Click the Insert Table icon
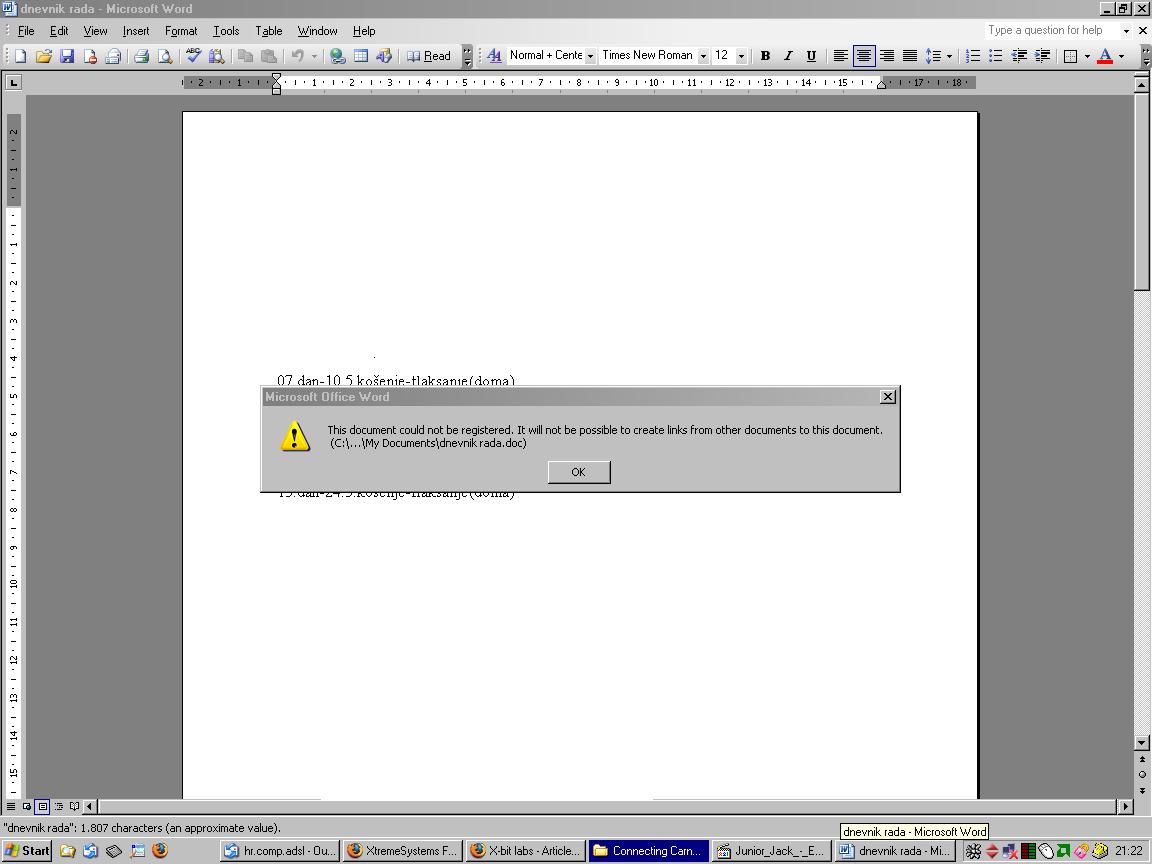 tap(361, 56)
